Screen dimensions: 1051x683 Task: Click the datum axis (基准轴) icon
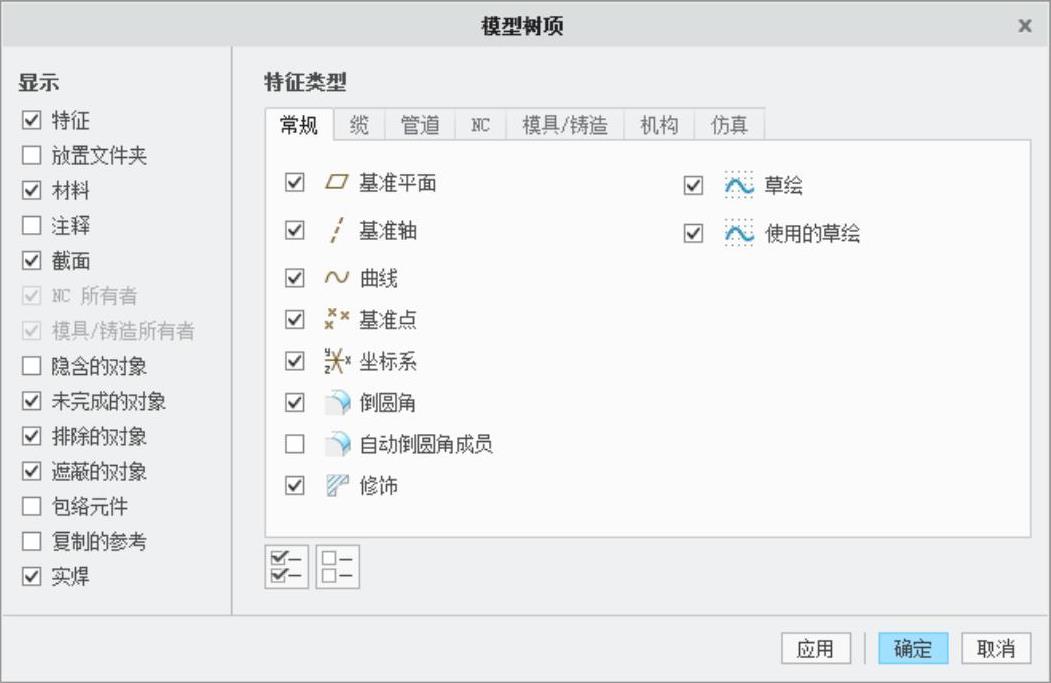click(x=336, y=231)
